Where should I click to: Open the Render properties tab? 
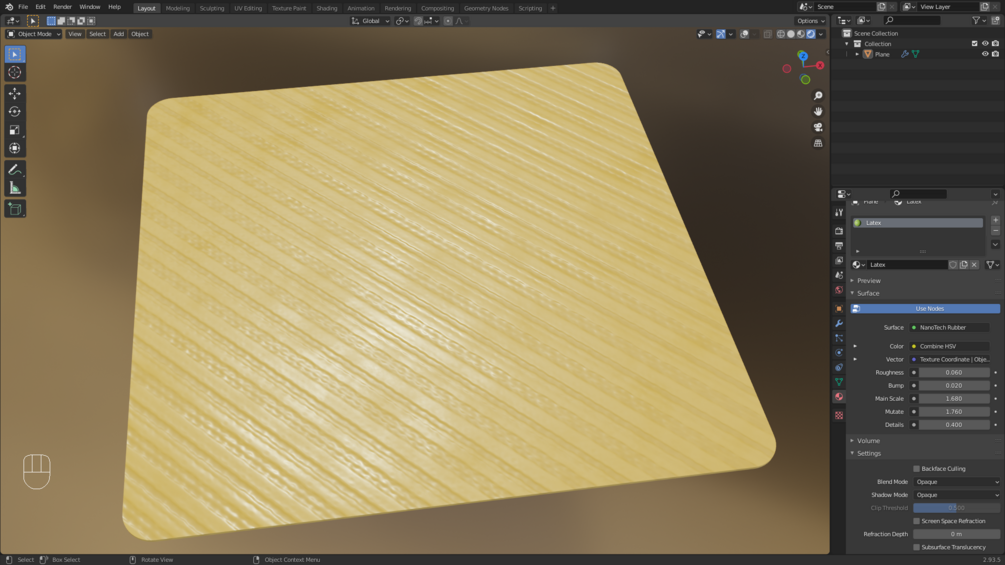(x=838, y=231)
